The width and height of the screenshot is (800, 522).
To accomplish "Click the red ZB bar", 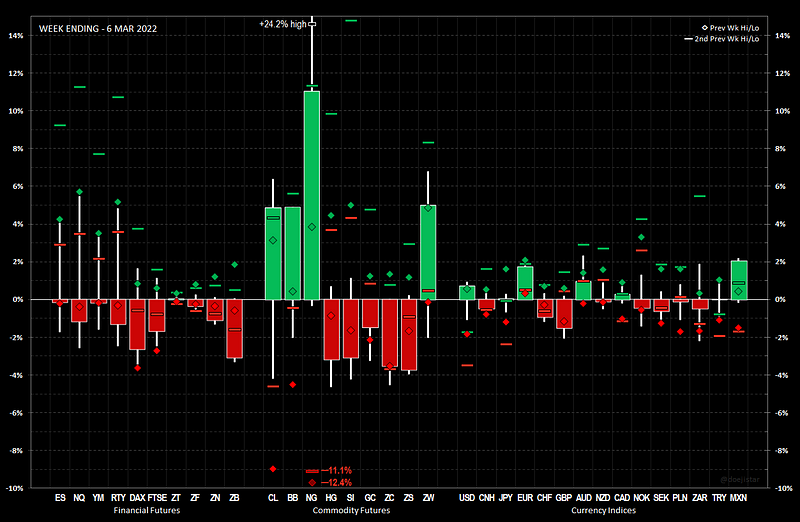I will [234, 328].
